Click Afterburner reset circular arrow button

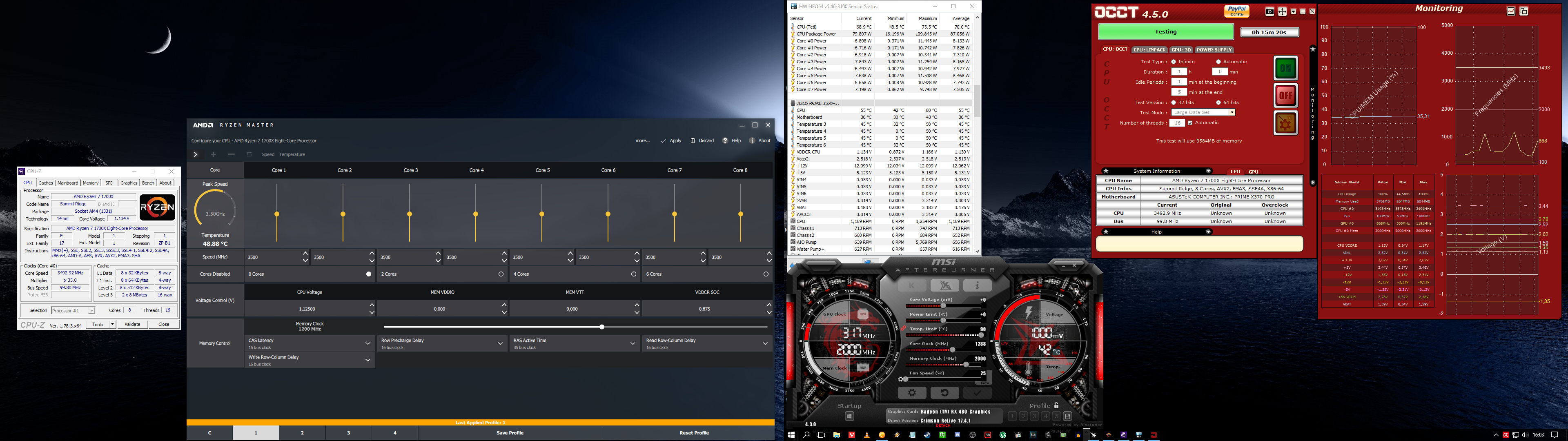pyautogui.click(x=945, y=393)
